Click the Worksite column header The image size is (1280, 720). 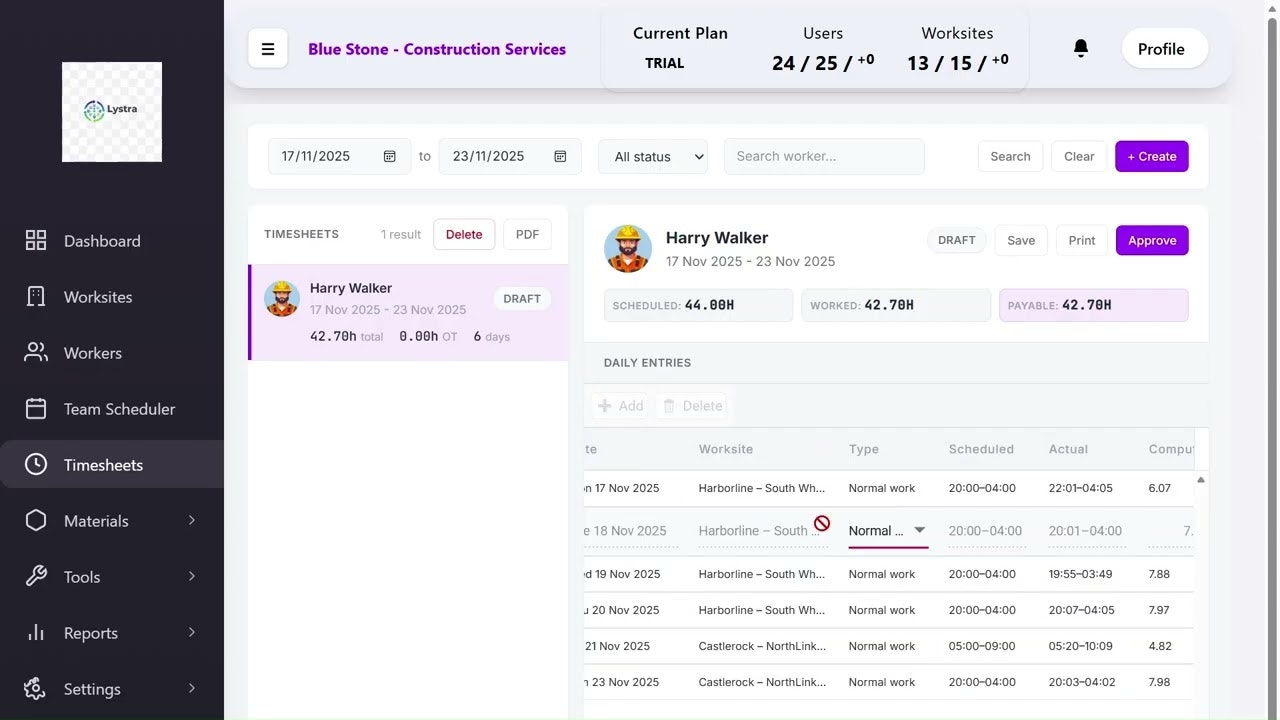(x=726, y=449)
